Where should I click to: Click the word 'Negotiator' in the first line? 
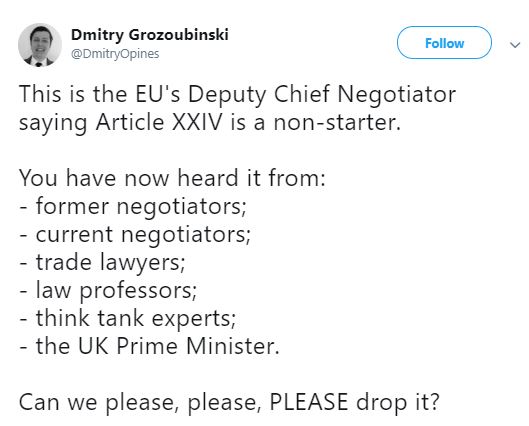tap(396, 95)
